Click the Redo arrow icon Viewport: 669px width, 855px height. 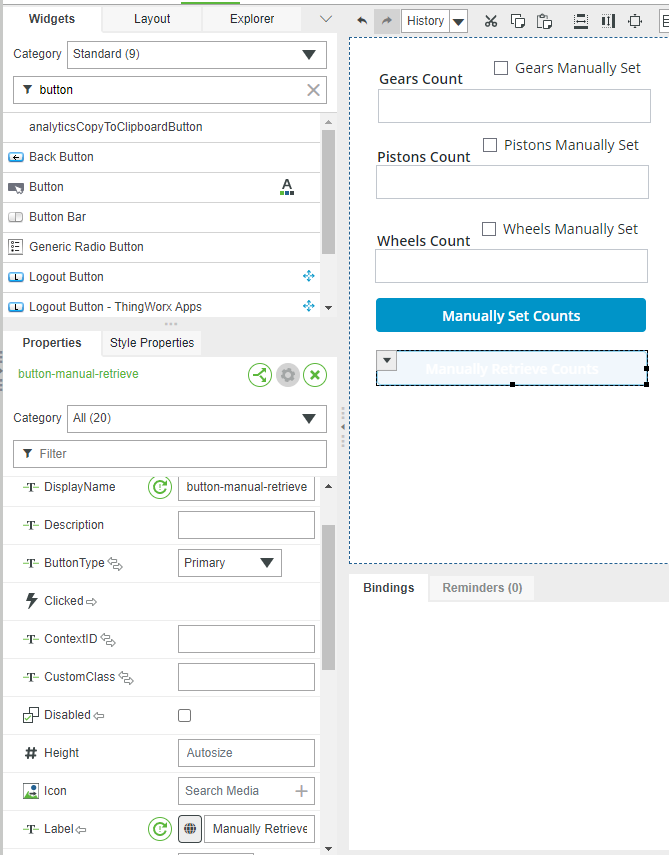pyautogui.click(x=385, y=20)
